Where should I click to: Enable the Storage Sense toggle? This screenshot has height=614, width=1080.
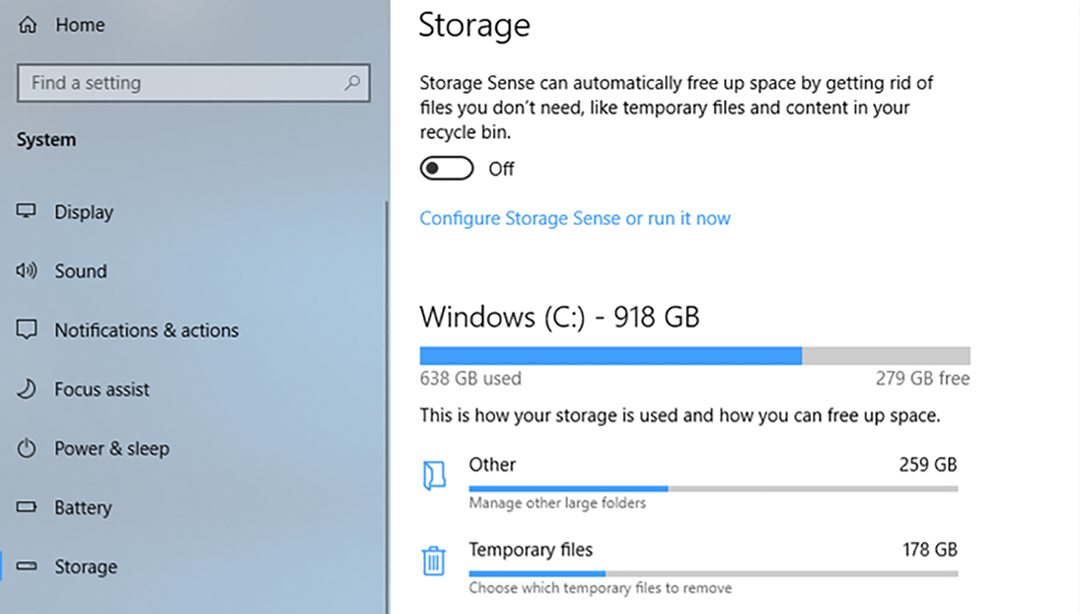point(446,168)
